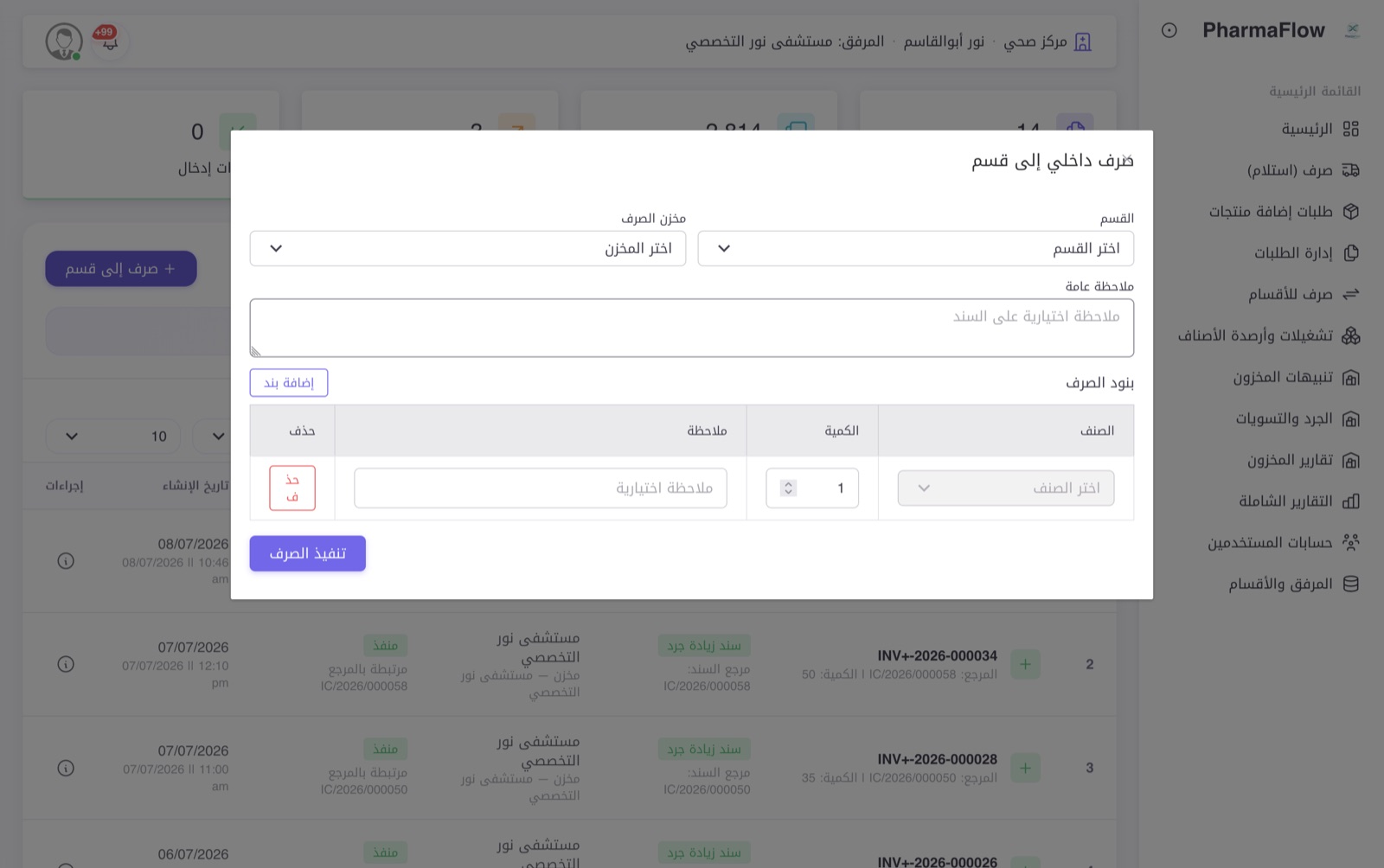
Task: Click the صرف إلى قسم button behind dialog
Action: click(121, 269)
